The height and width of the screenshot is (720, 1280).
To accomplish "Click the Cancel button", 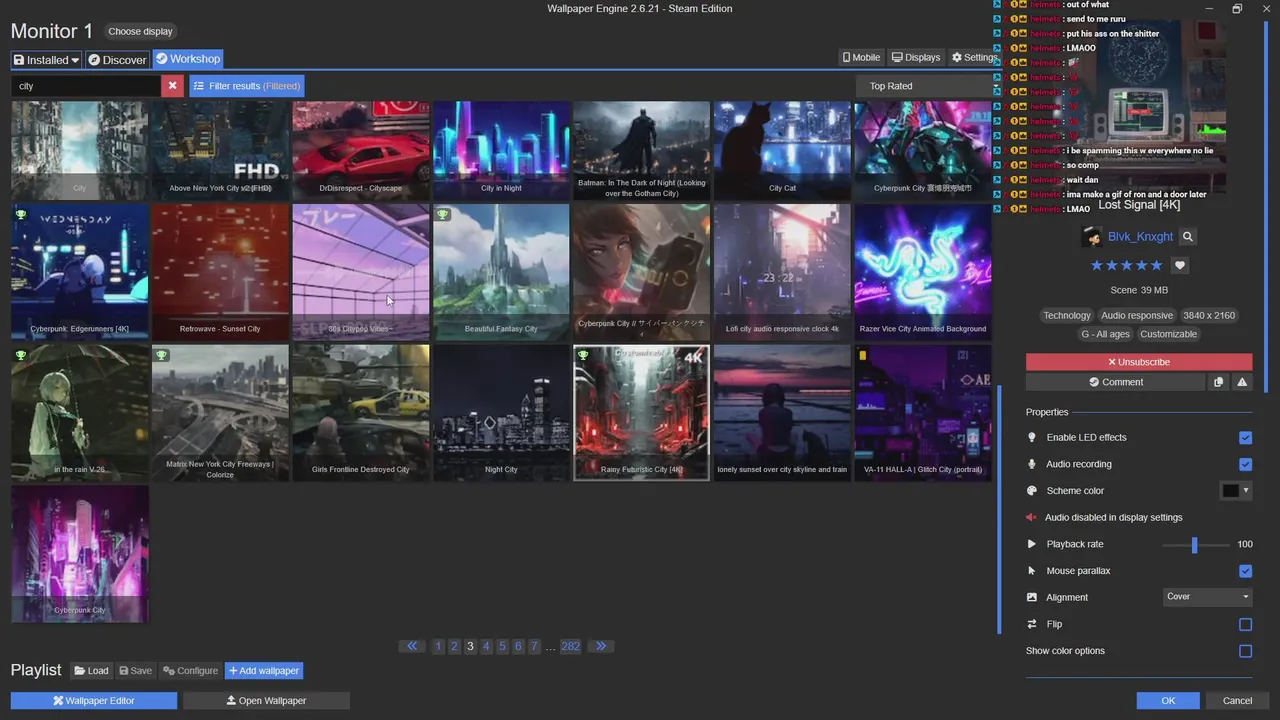I will [1237, 701].
